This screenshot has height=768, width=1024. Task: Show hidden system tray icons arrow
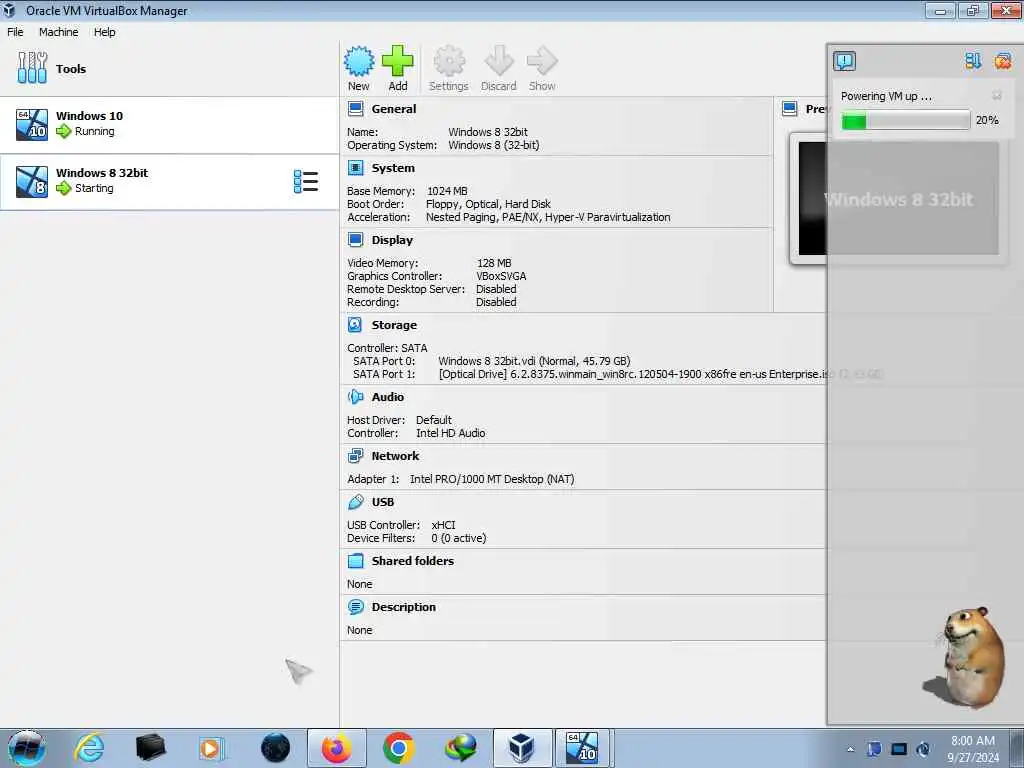coord(850,749)
